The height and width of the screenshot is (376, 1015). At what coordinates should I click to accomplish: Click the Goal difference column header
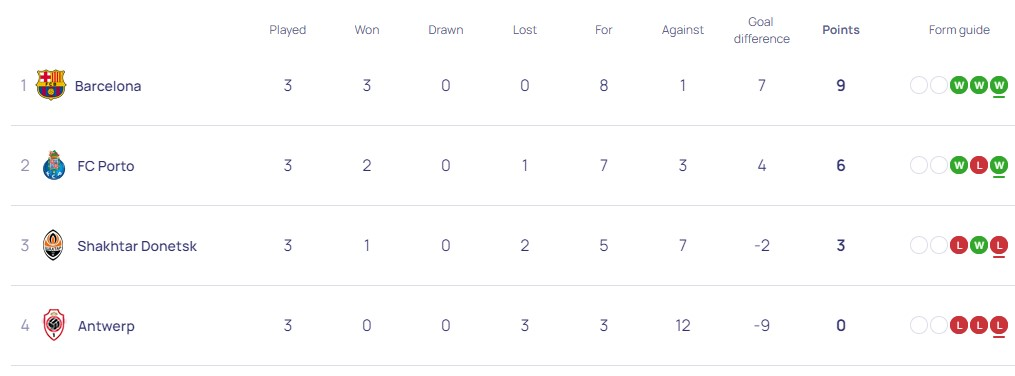(x=761, y=30)
